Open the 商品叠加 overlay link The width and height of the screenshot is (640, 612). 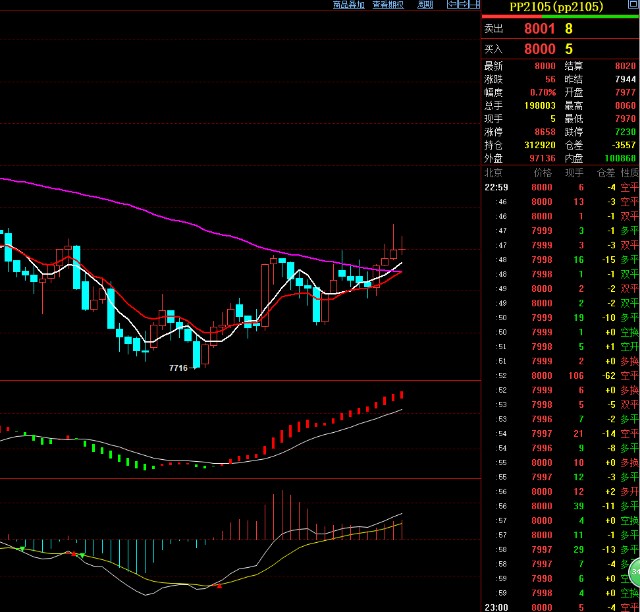(x=348, y=5)
